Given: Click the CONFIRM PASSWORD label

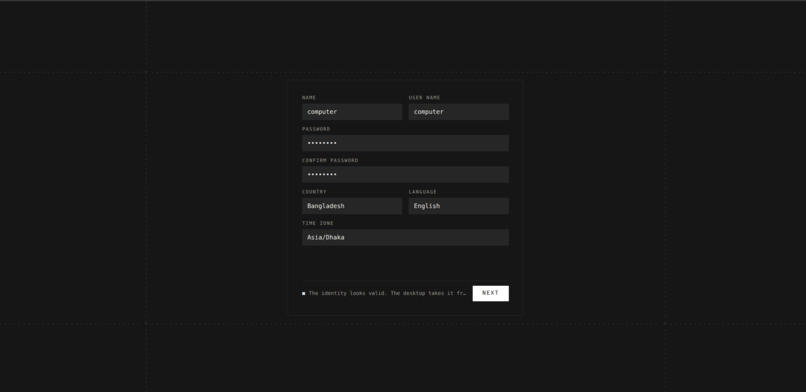Looking at the screenshot, I should pyautogui.click(x=330, y=160).
